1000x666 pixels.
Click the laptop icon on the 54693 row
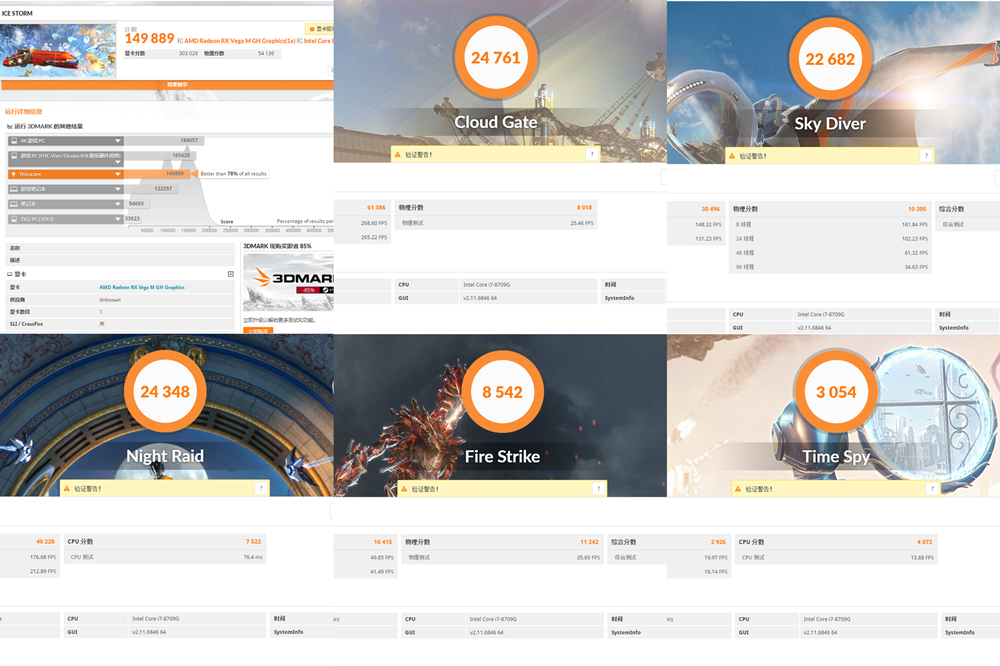pyautogui.click(x=13, y=204)
